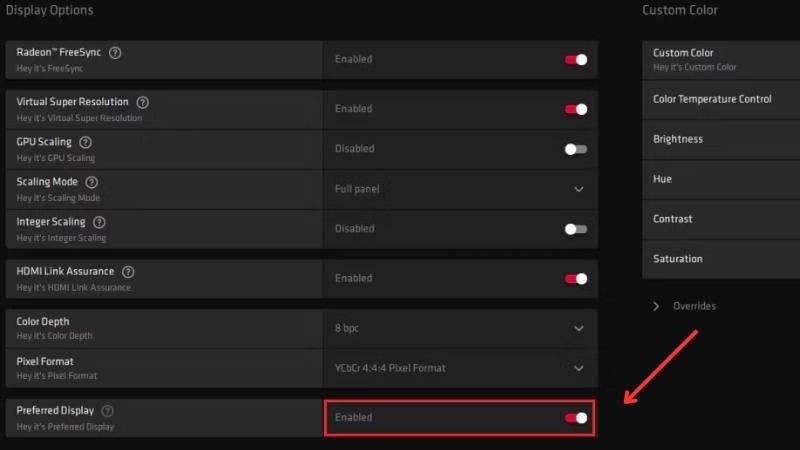Toggle HDMI Link Assurance off
The width and height of the screenshot is (800, 450).
pyautogui.click(x=576, y=279)
